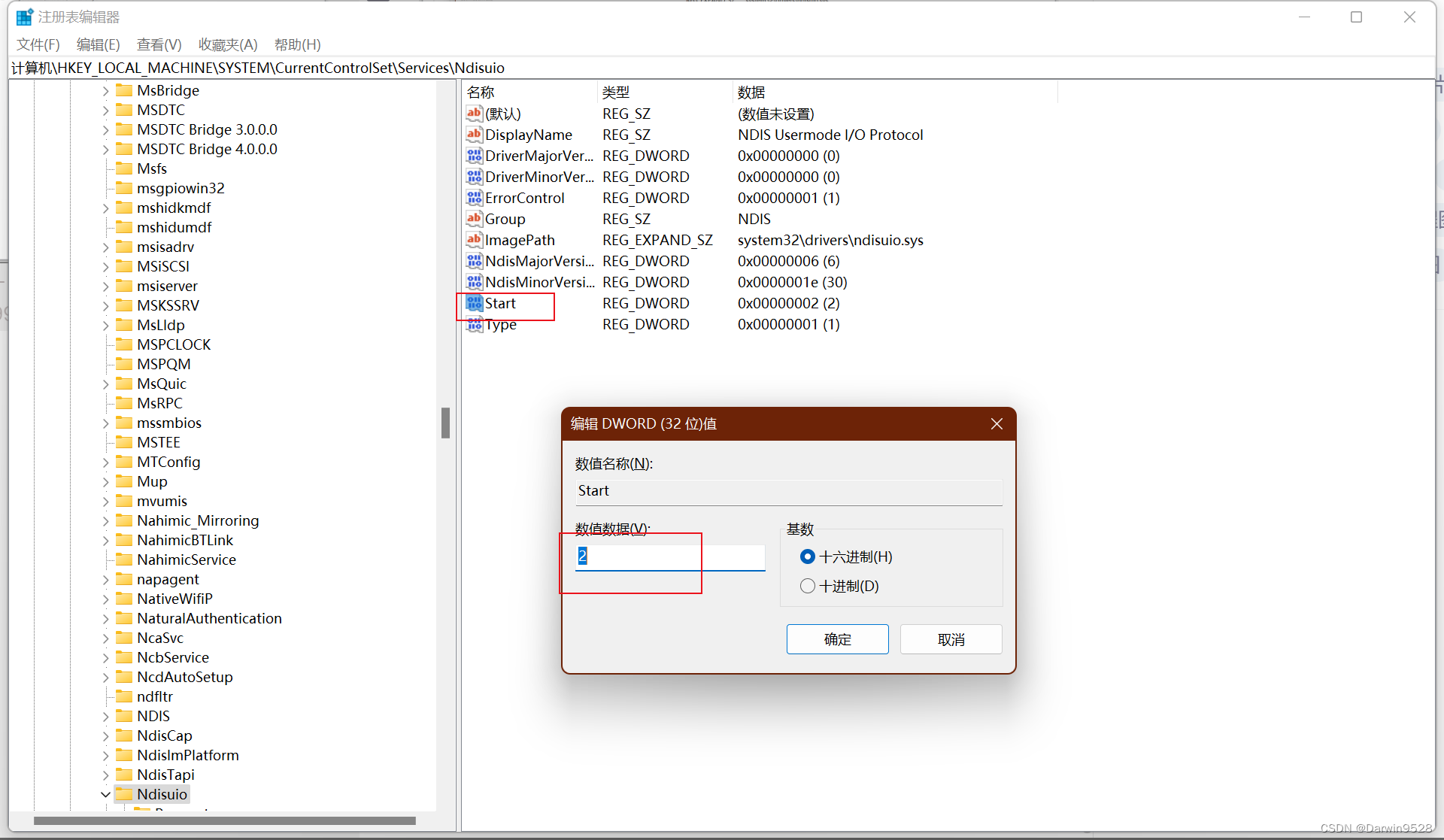Click the NativeWifiP folder icon
Image resolution: width=1444 pixels, height=840 pixels.
(124, 599)
